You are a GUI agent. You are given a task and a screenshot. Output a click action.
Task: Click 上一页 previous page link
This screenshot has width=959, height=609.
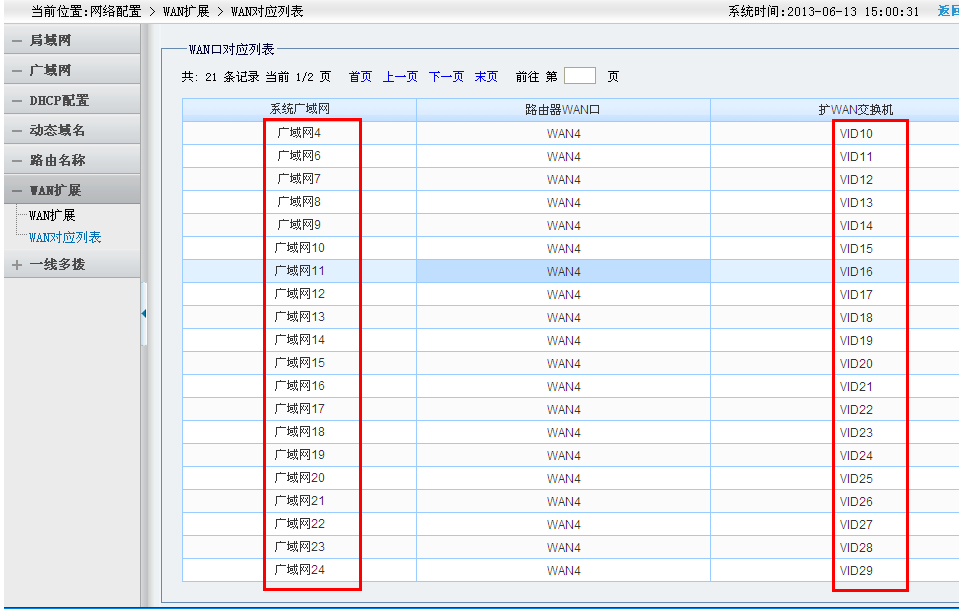400,77
